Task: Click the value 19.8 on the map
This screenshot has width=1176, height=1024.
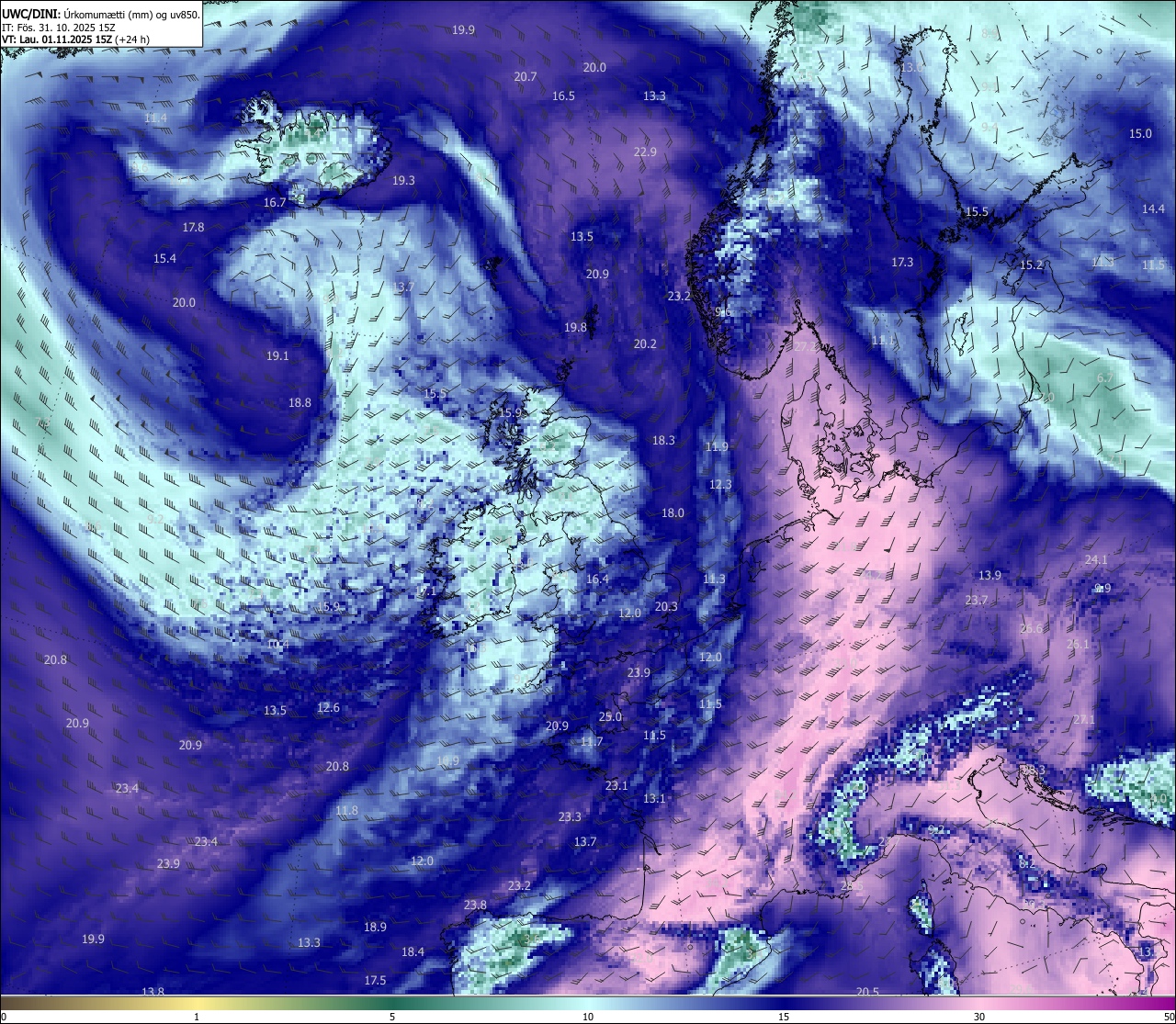Action: [x=575, y=328]
